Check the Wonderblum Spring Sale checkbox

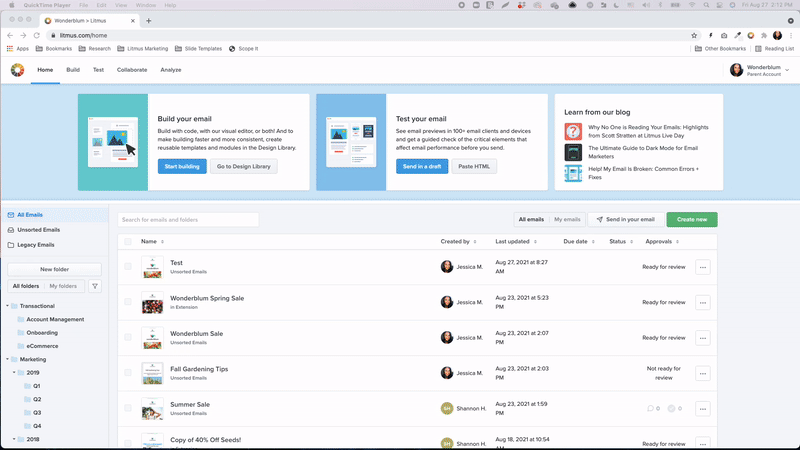128,302
